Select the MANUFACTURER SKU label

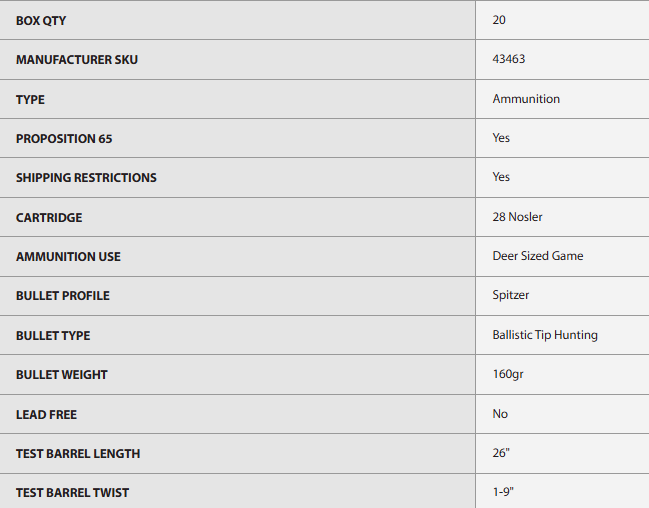[77, 60]
